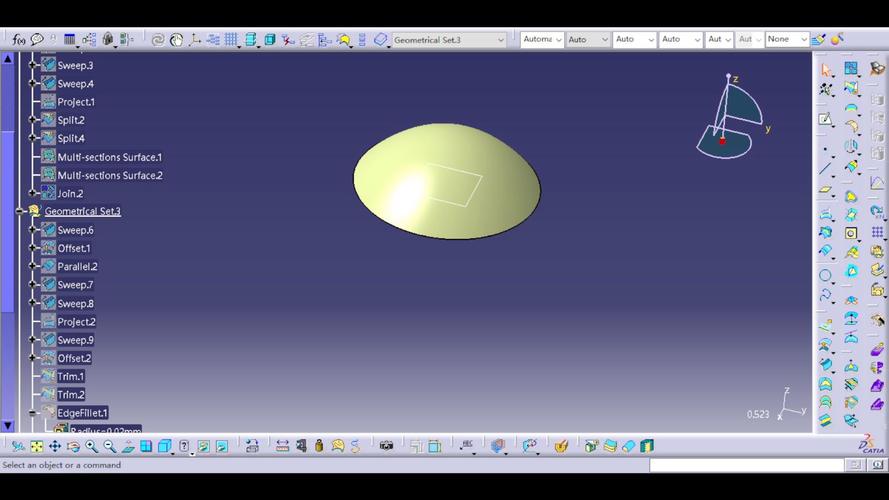Click the command input field in status bar

(x=747, y=465)
